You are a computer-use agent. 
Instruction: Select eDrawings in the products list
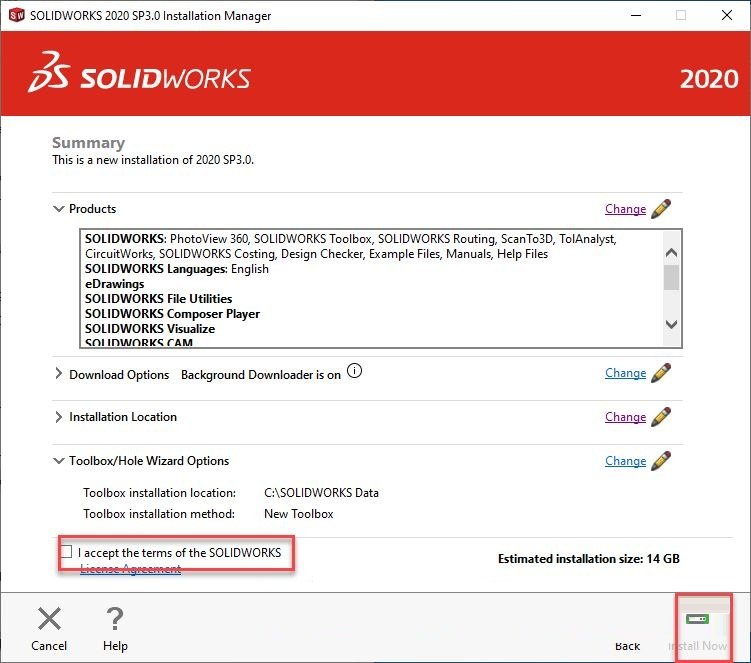tap(114, 284)
